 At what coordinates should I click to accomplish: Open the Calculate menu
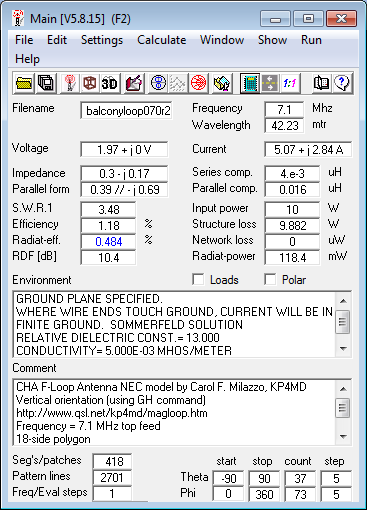click(x=162, y=40)
